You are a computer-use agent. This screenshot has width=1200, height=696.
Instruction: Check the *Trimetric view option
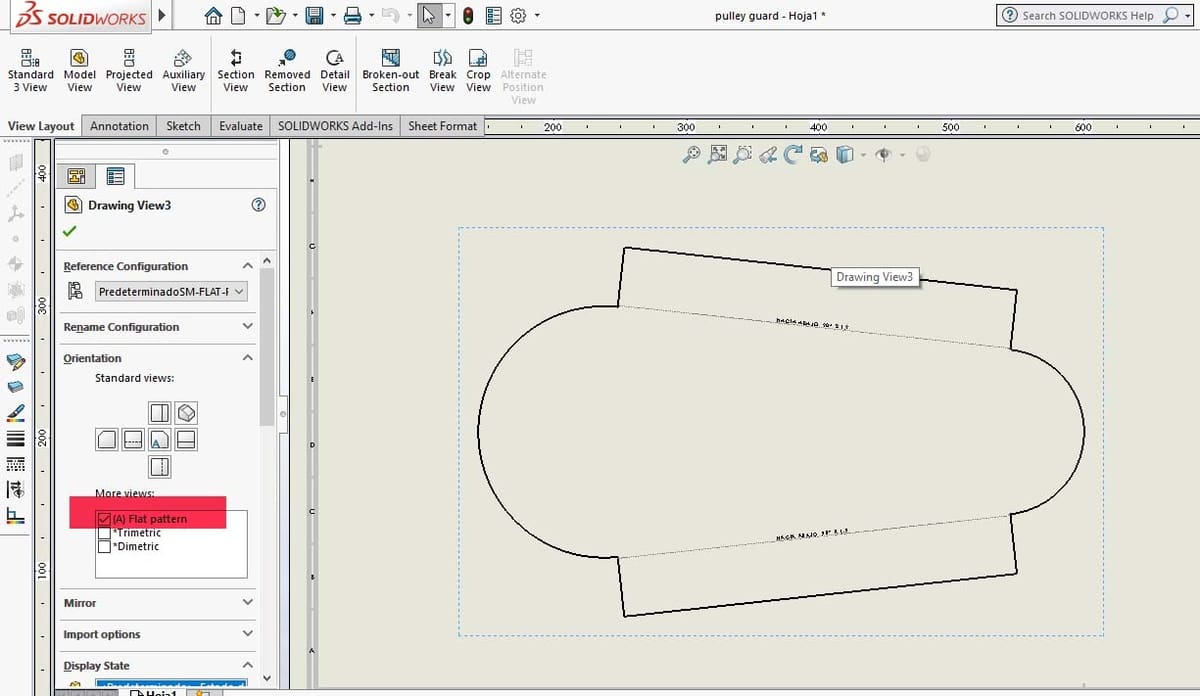(x=104, y=533)
